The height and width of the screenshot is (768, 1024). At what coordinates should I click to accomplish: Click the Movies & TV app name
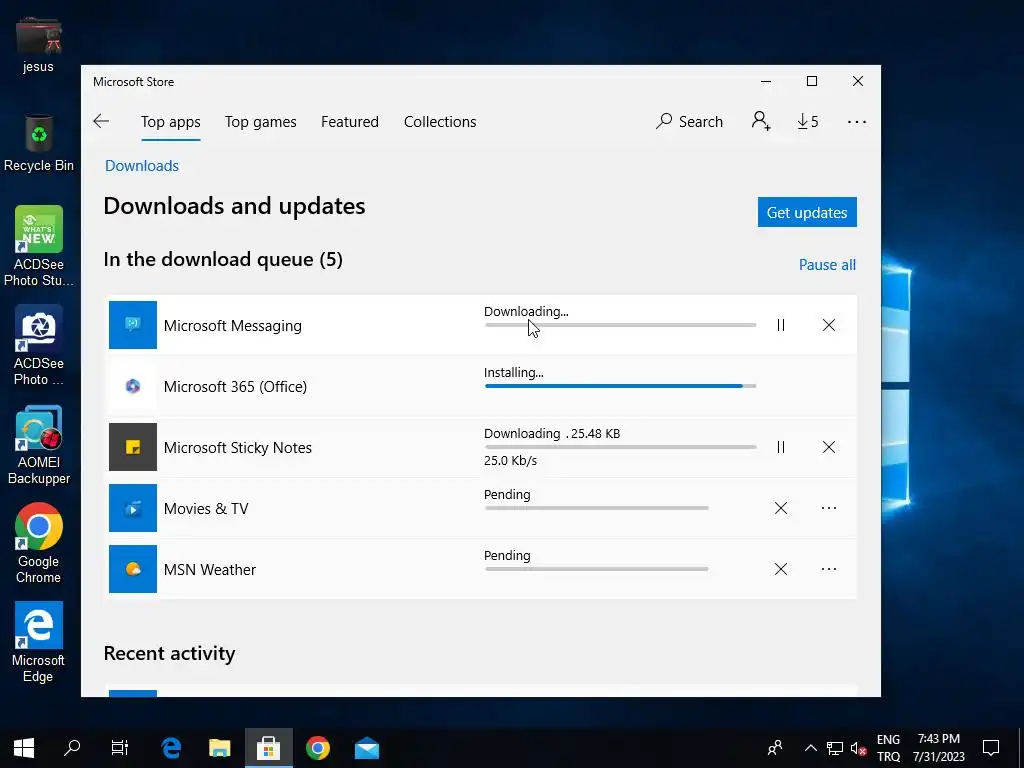206,509
